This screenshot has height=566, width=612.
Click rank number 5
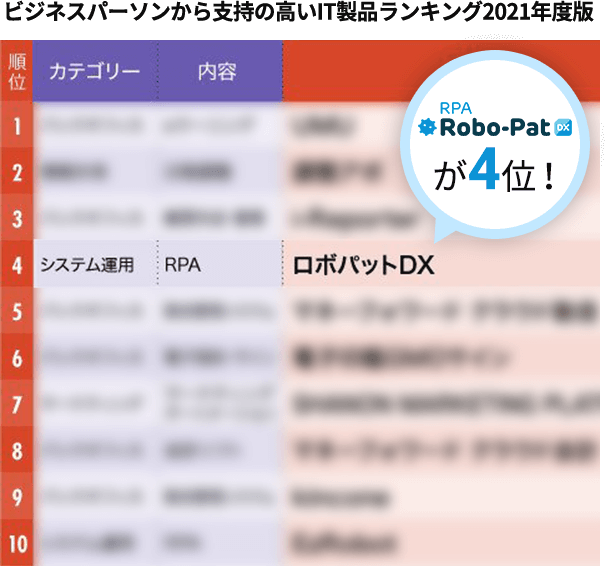[17, 311]
